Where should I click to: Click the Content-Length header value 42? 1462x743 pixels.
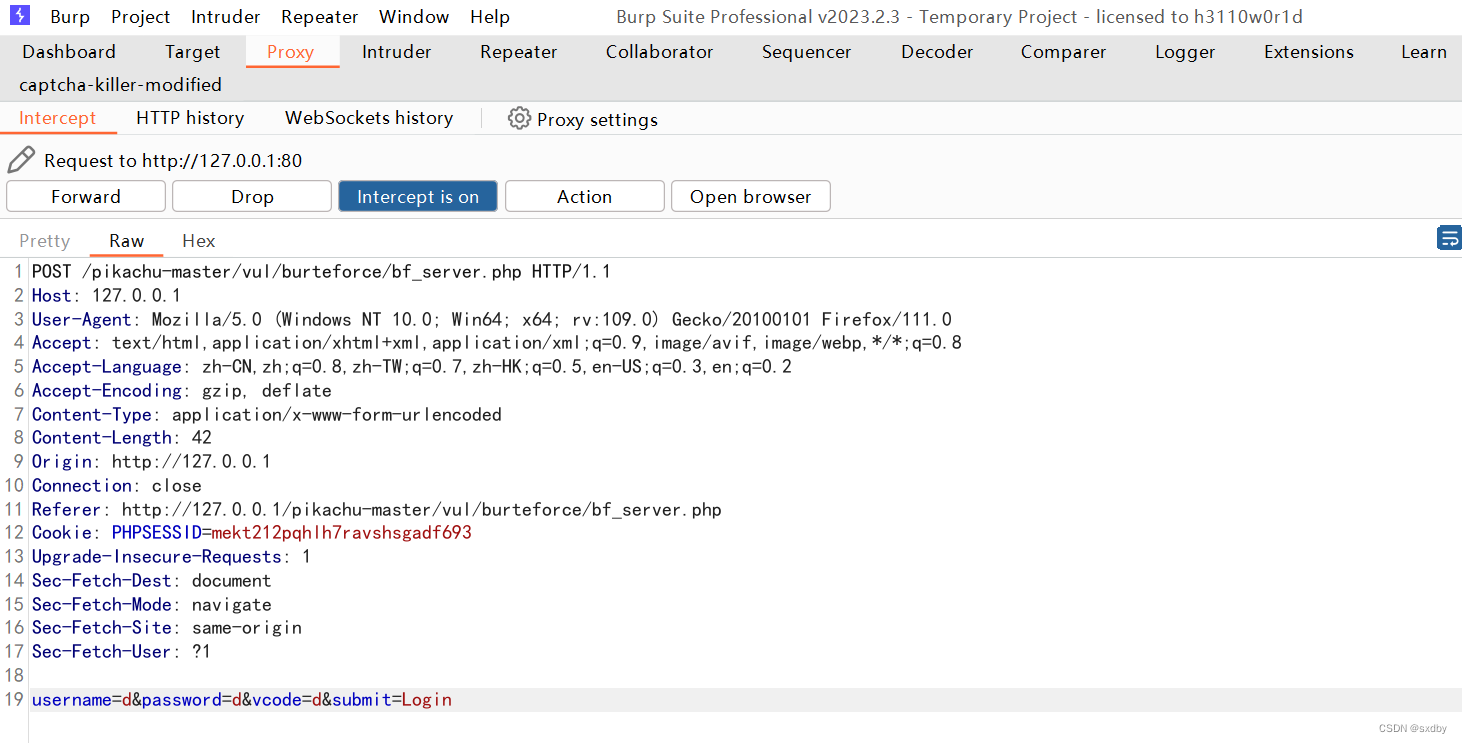pos(202,438)
